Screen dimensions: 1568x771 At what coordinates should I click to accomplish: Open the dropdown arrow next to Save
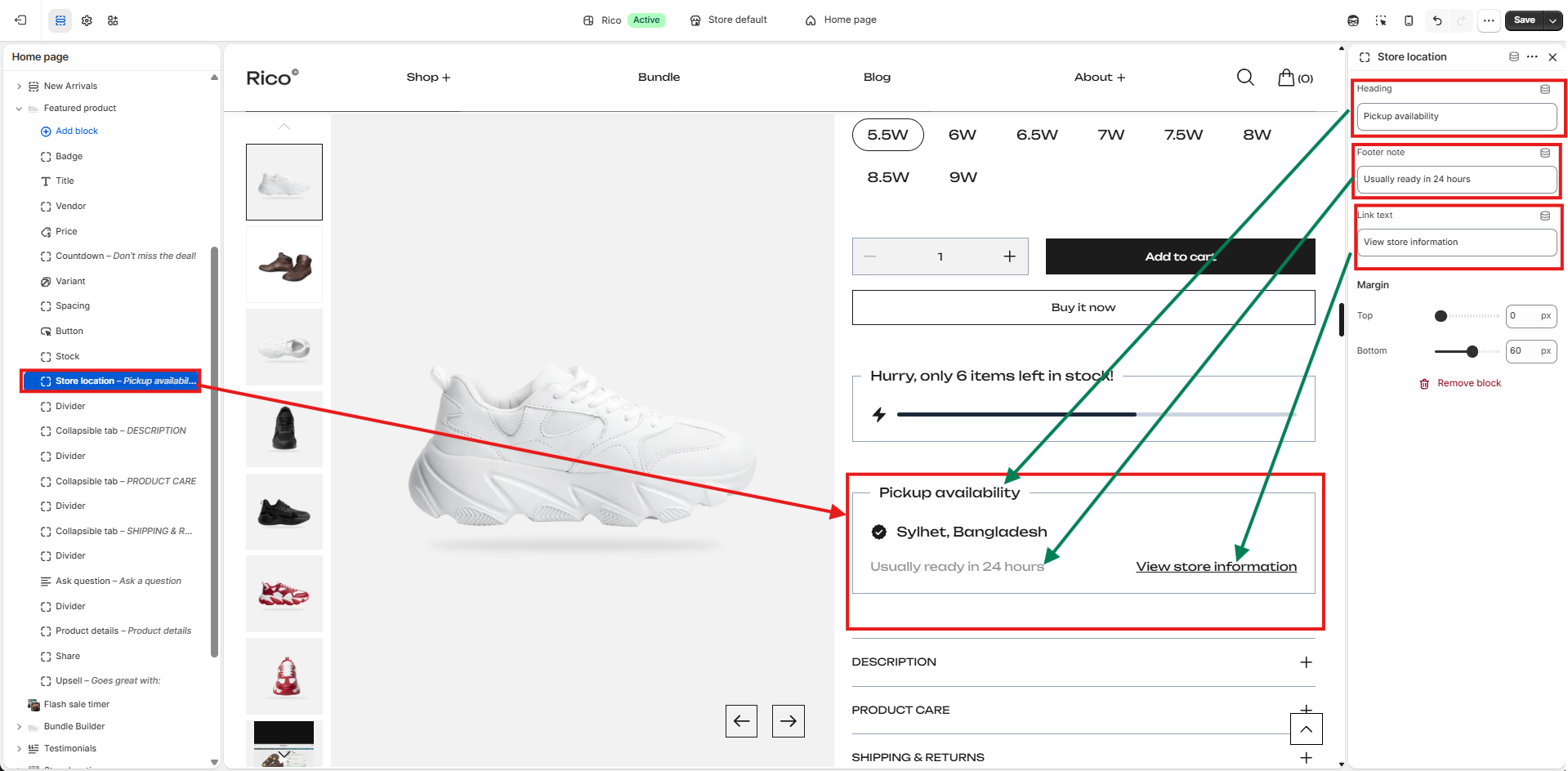pos(1553,20)
